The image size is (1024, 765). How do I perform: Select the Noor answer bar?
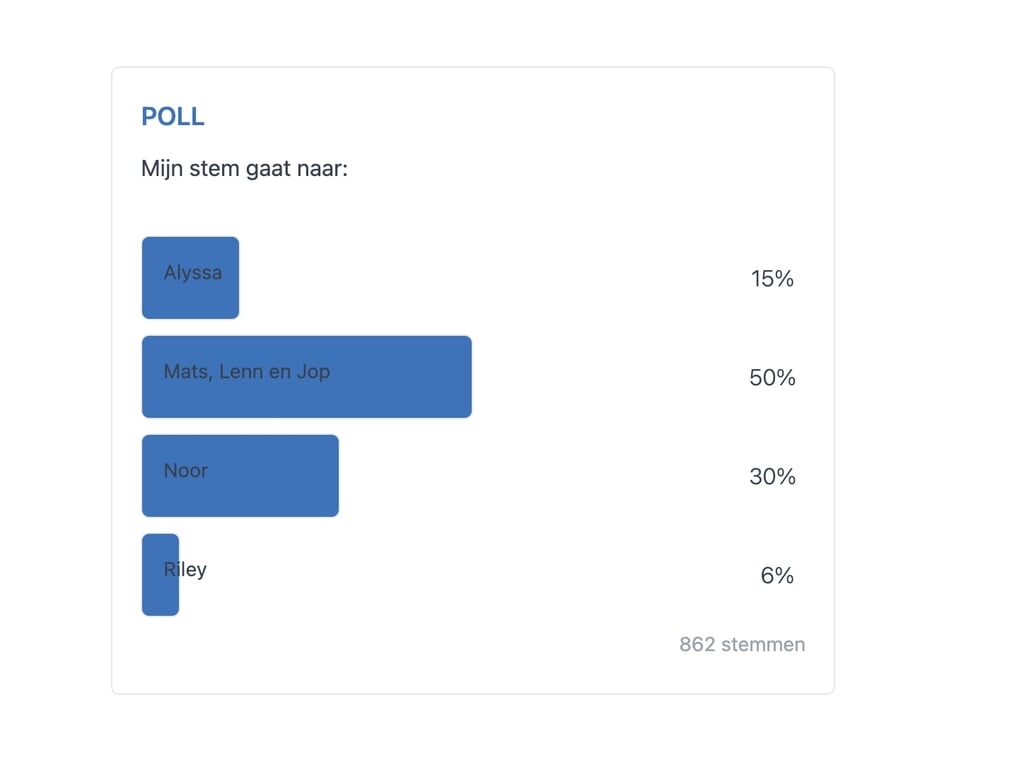[240, 476]
